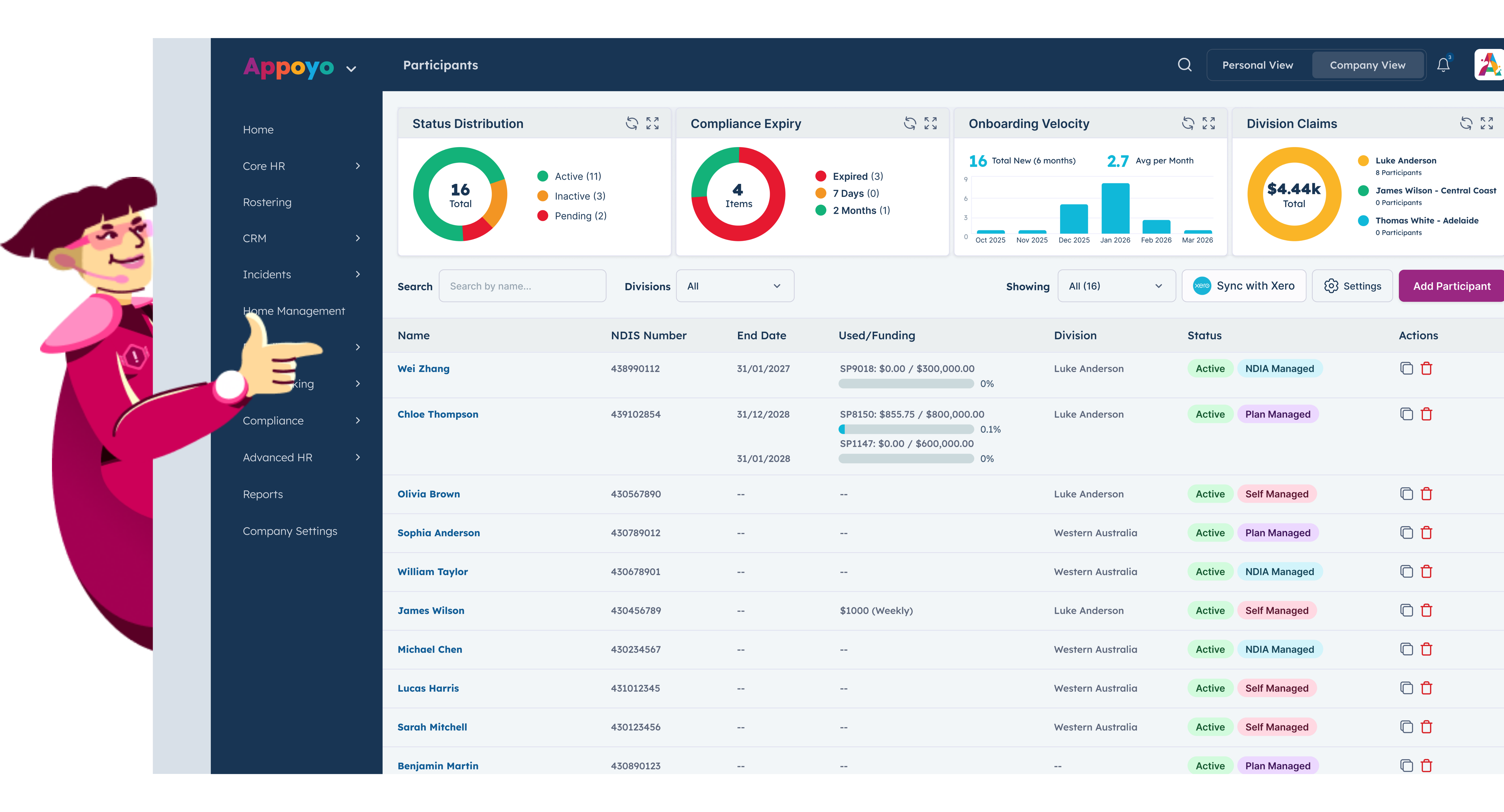Copy the Chloe Thompson participant row
Image resolution: width=1504 pixels, height=812 pixels.
1406,414
